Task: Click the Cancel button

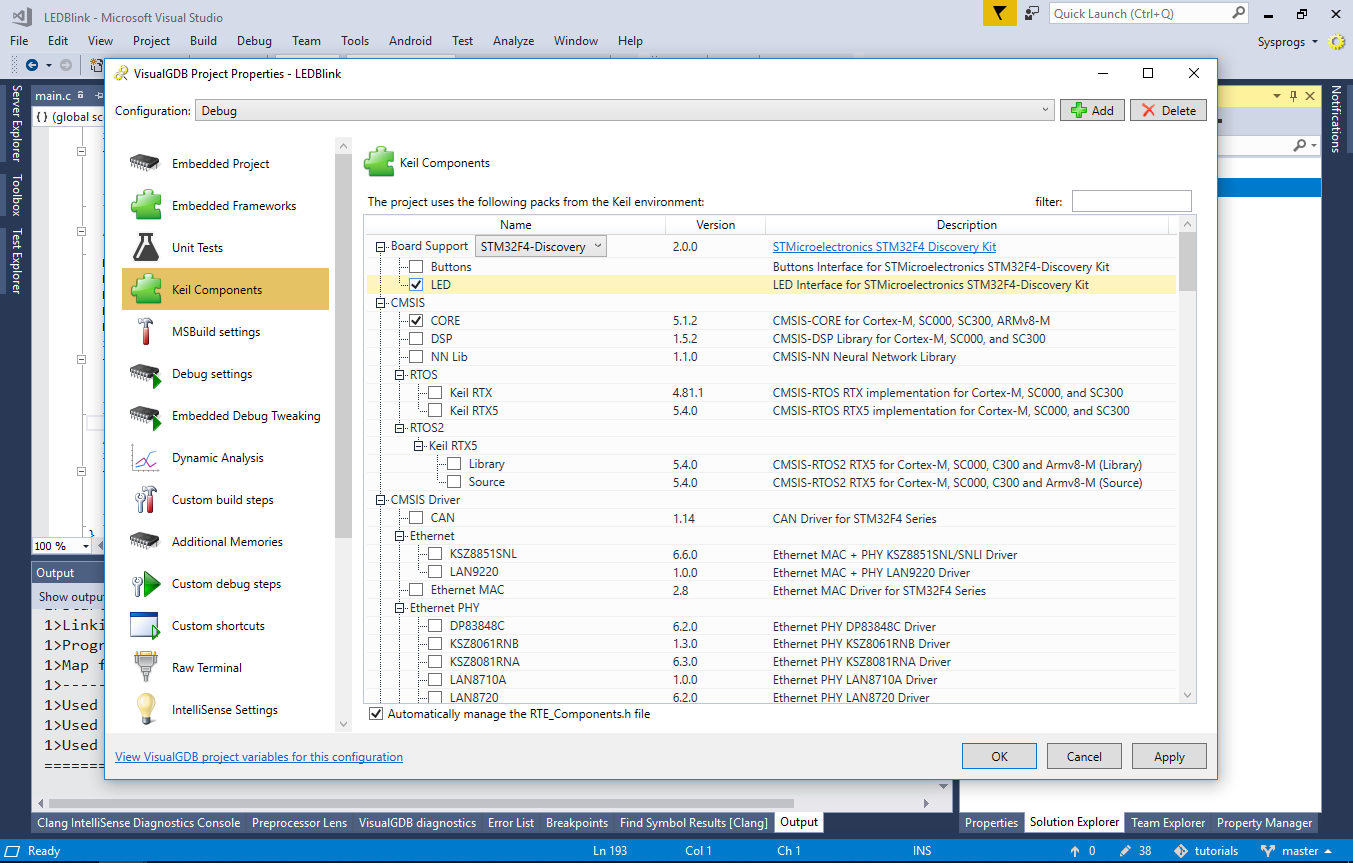Action: [1084, 756]
